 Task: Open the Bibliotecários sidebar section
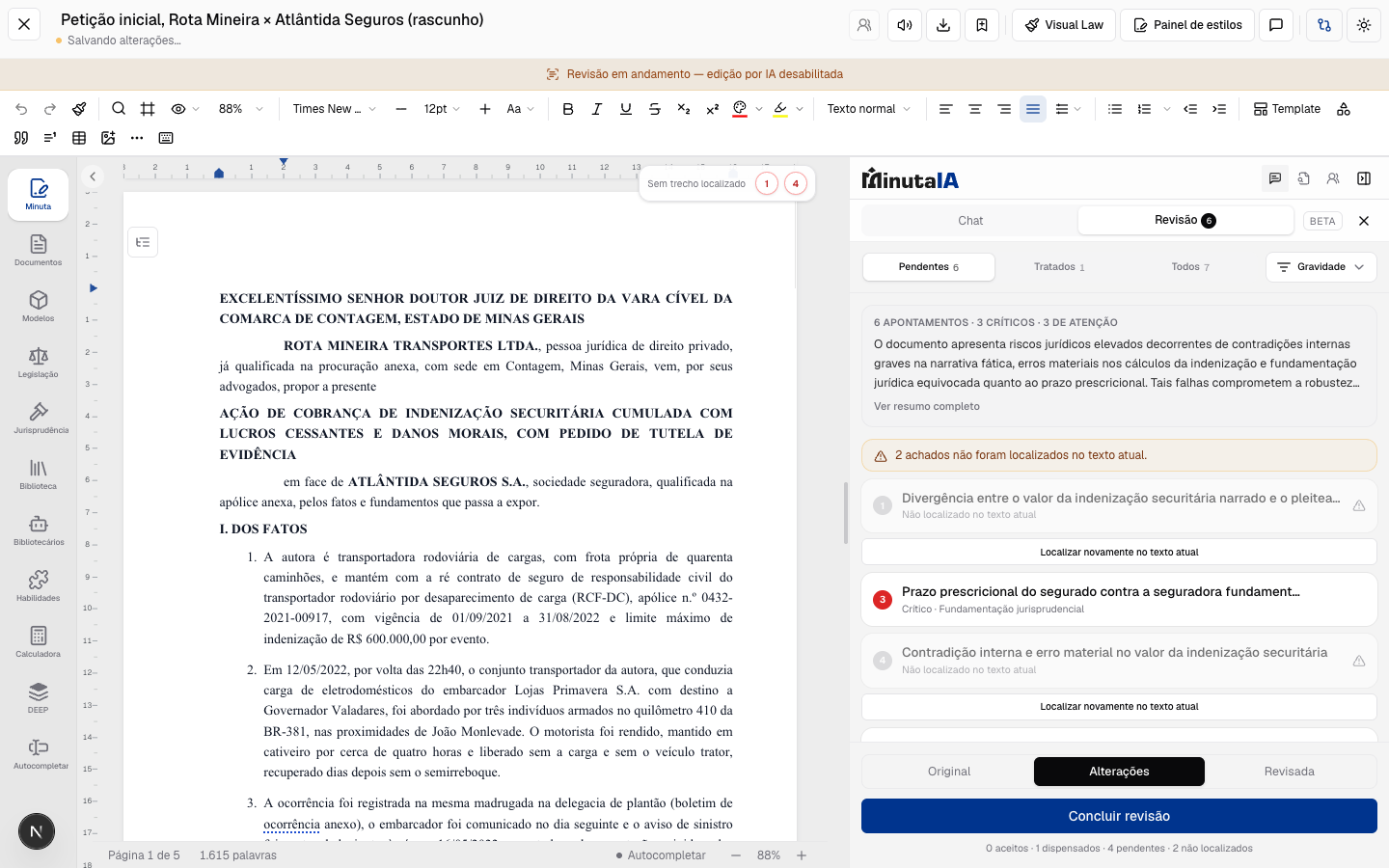39,529
